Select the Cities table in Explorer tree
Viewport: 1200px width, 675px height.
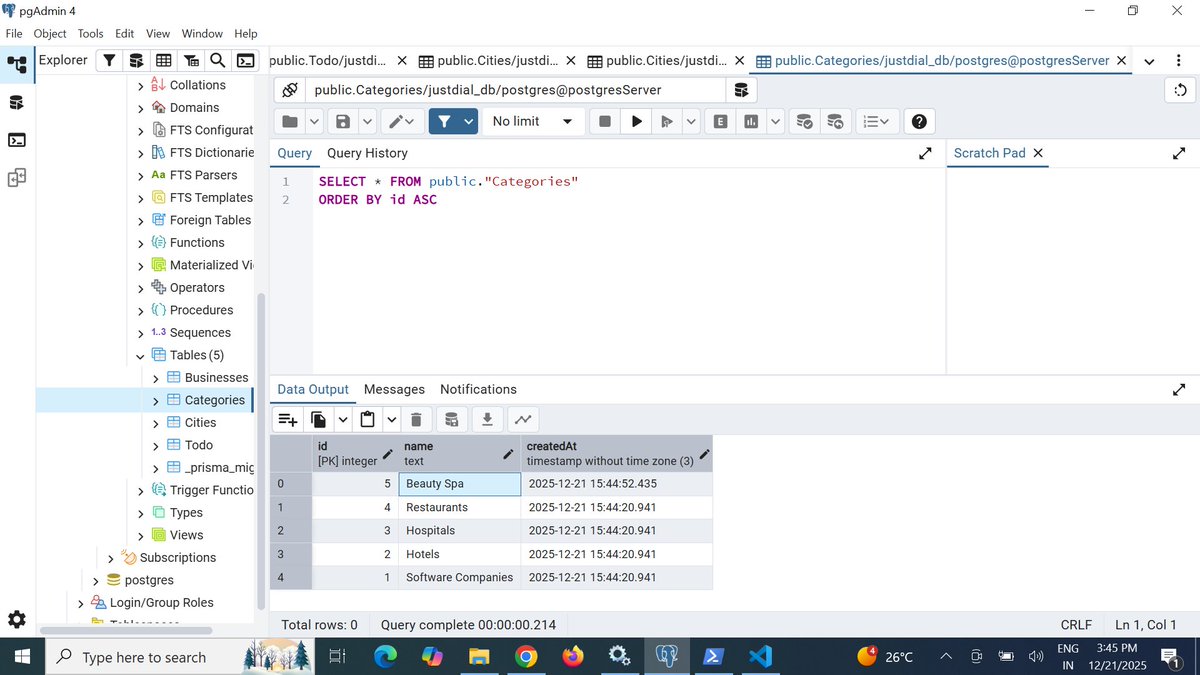(200, 423)
